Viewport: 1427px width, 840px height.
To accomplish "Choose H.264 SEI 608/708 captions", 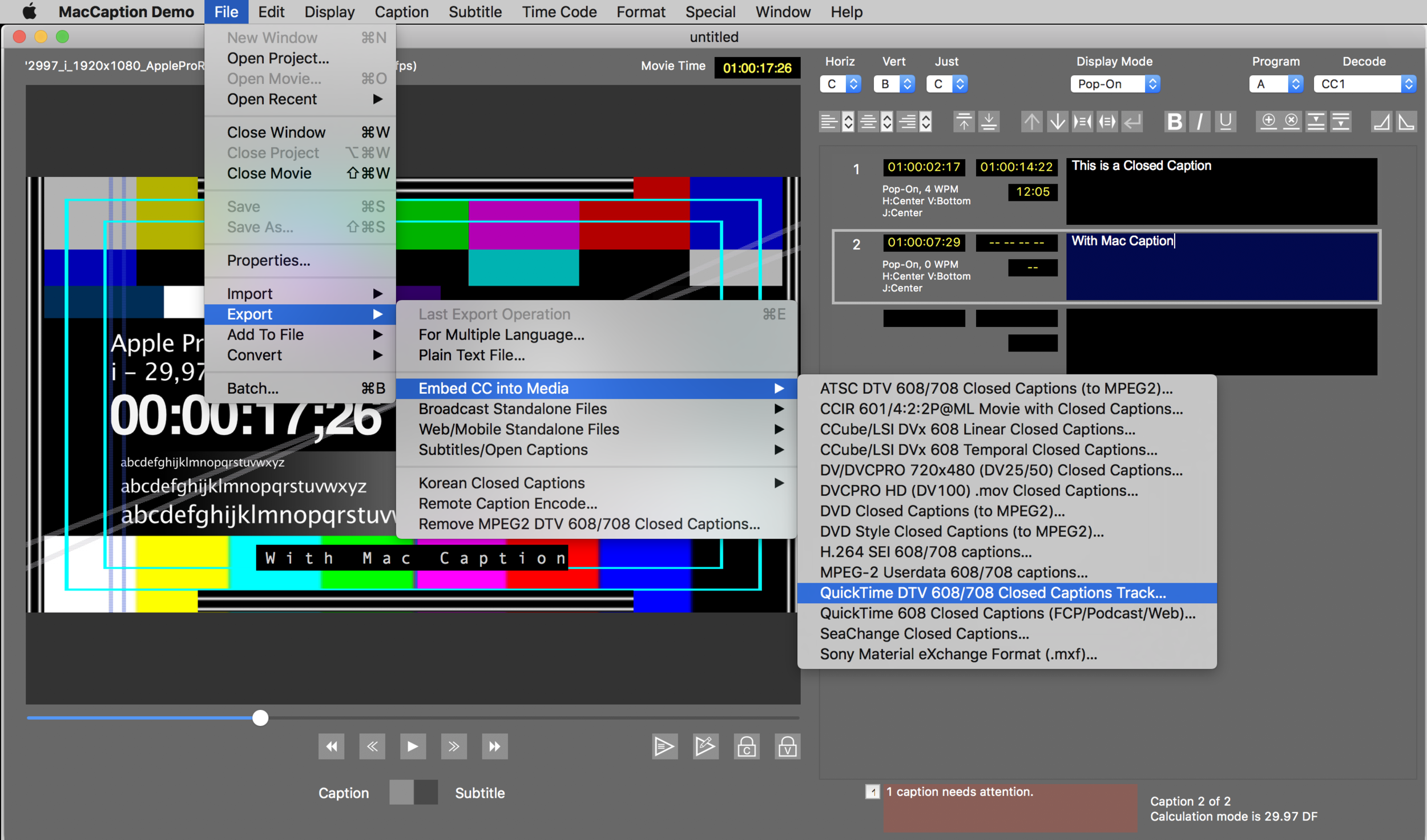I will click(x=1007, y=552).
